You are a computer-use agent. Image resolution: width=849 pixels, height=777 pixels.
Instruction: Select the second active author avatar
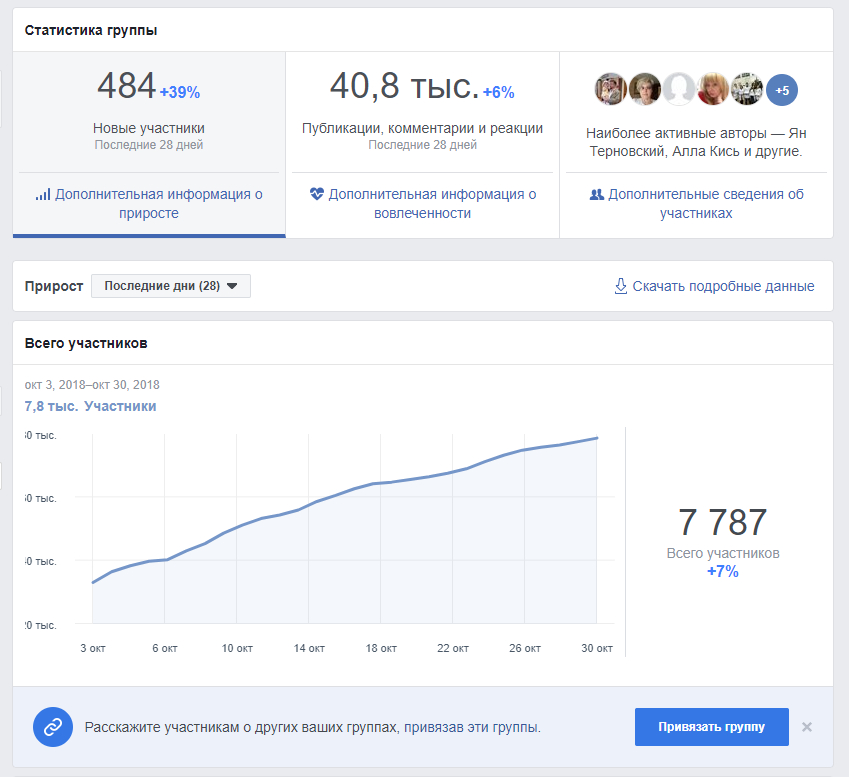645,89
